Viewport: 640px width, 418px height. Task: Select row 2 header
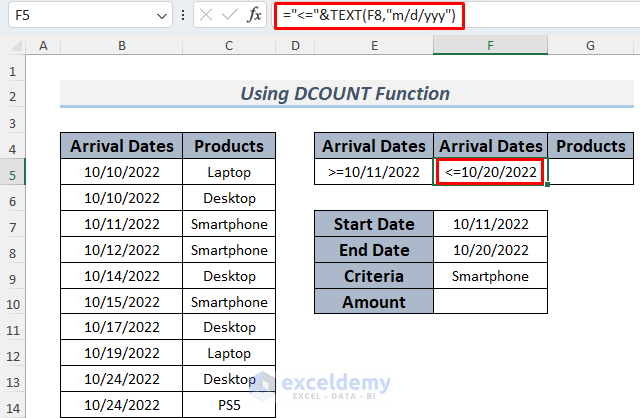tap(13, 96)
